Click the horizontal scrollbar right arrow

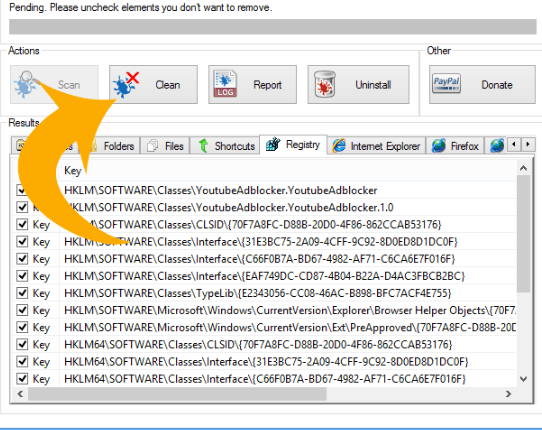coord(508,394)
